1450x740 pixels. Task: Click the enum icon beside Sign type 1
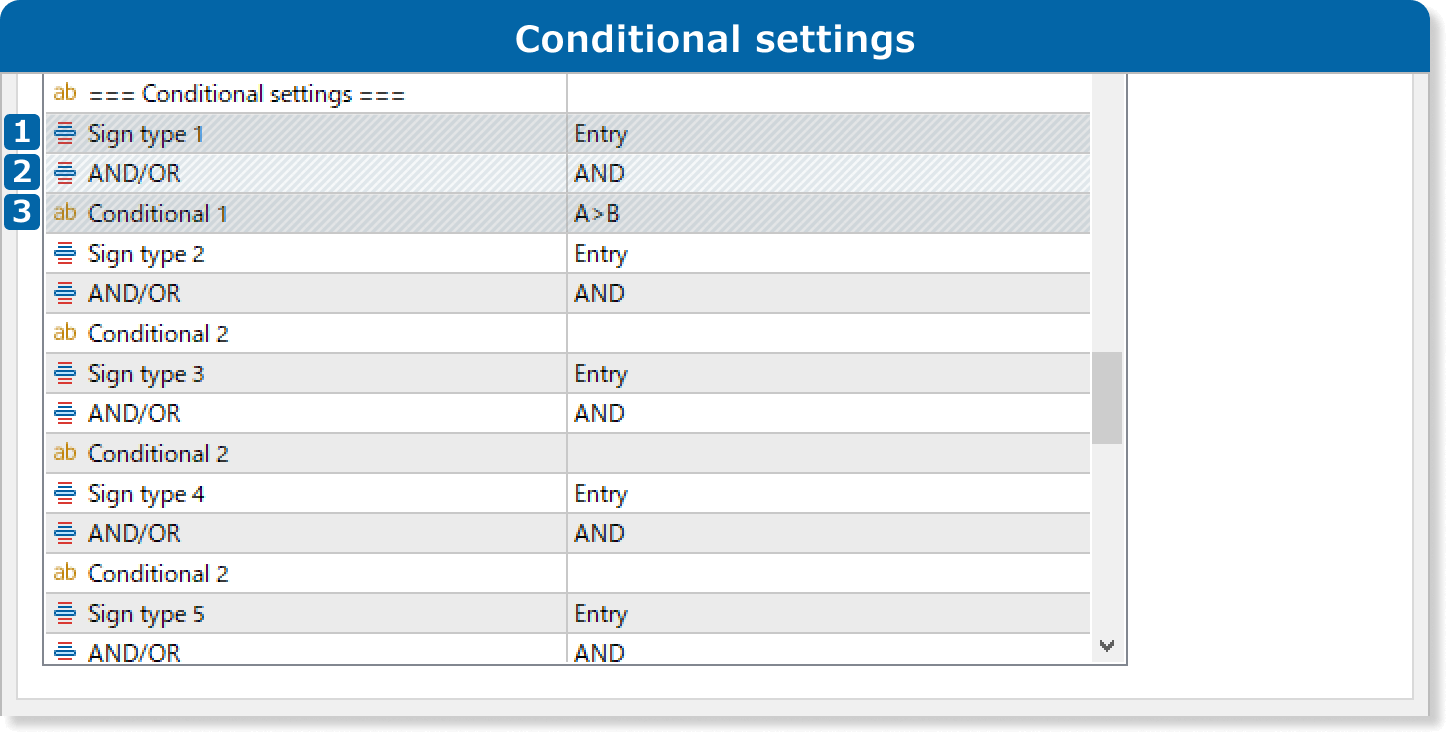coord(65,133)
